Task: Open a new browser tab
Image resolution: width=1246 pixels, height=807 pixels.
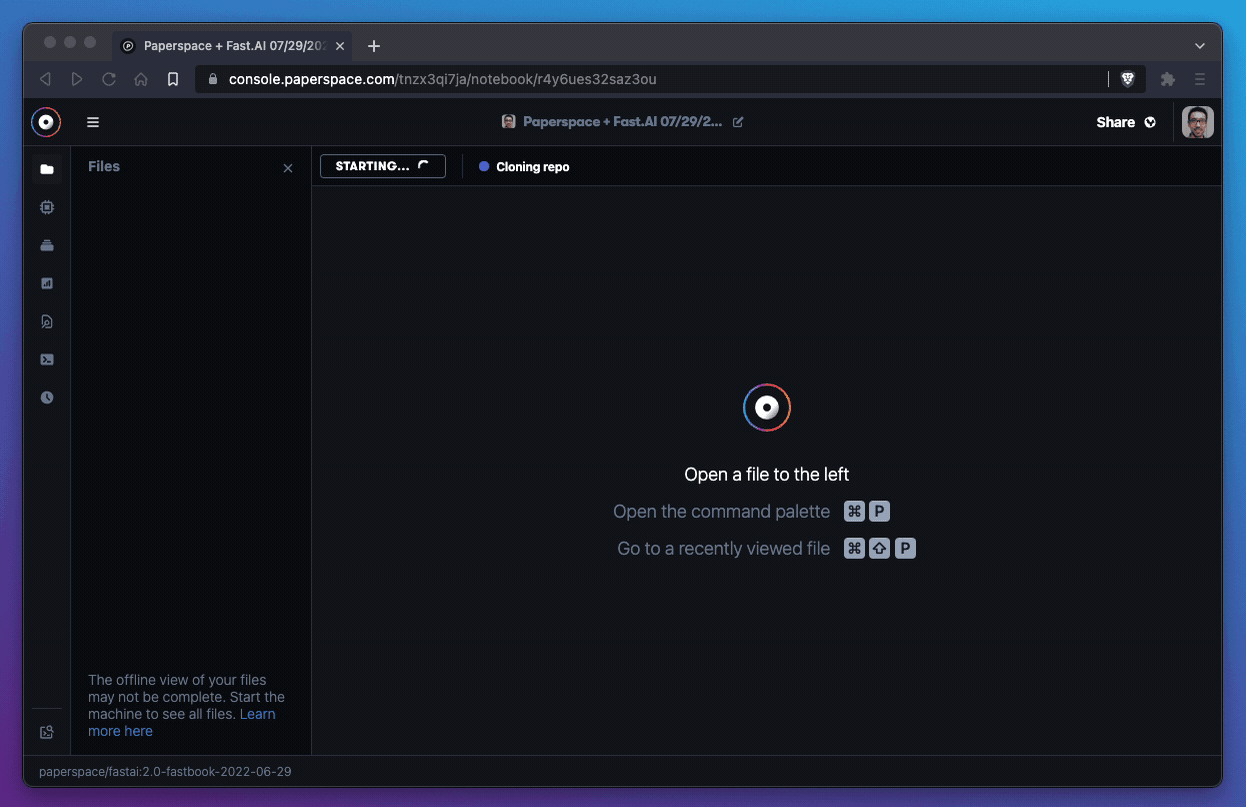Action: pyautogui.click(x=374, y=46)
